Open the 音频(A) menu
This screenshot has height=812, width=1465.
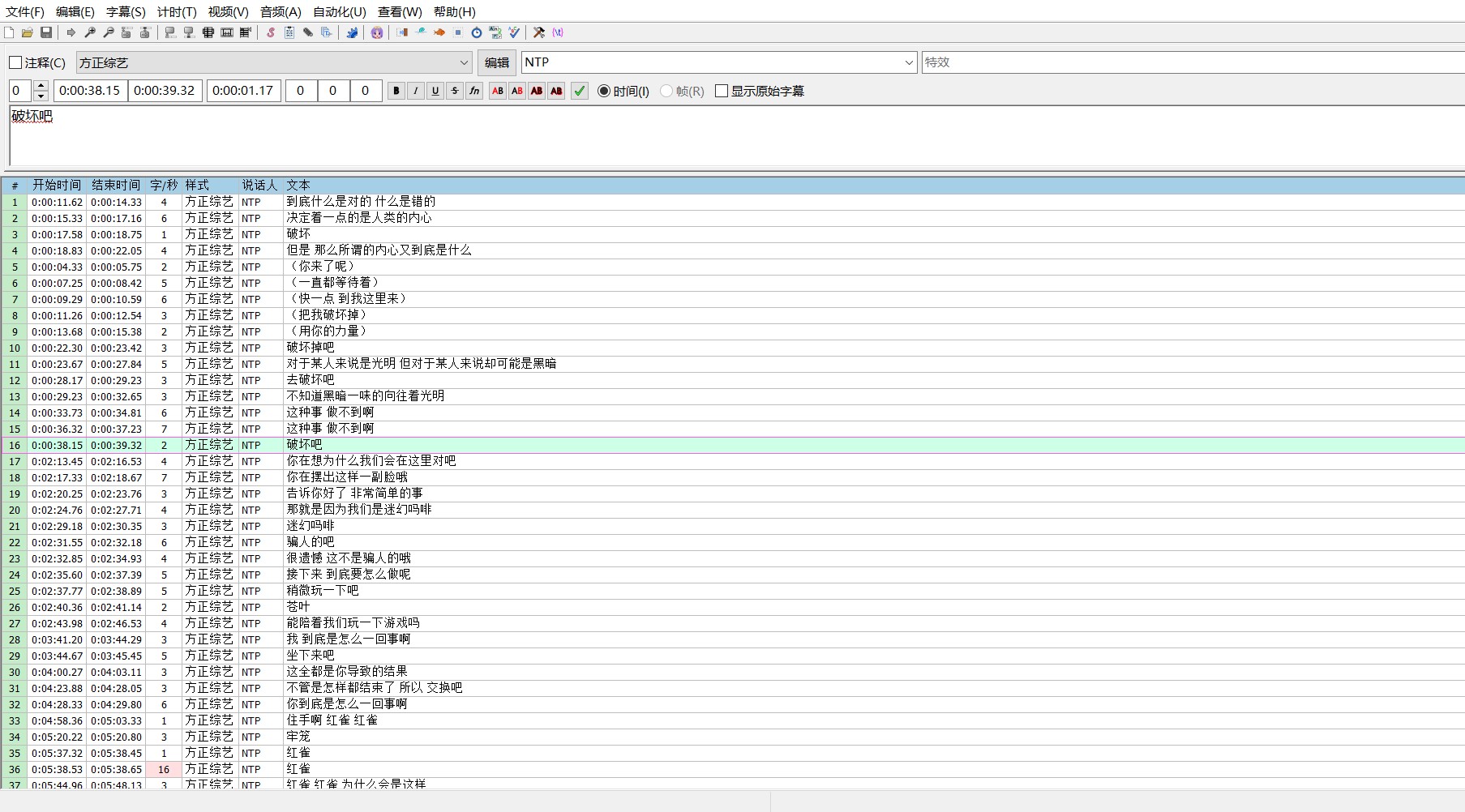coord(281,11)
